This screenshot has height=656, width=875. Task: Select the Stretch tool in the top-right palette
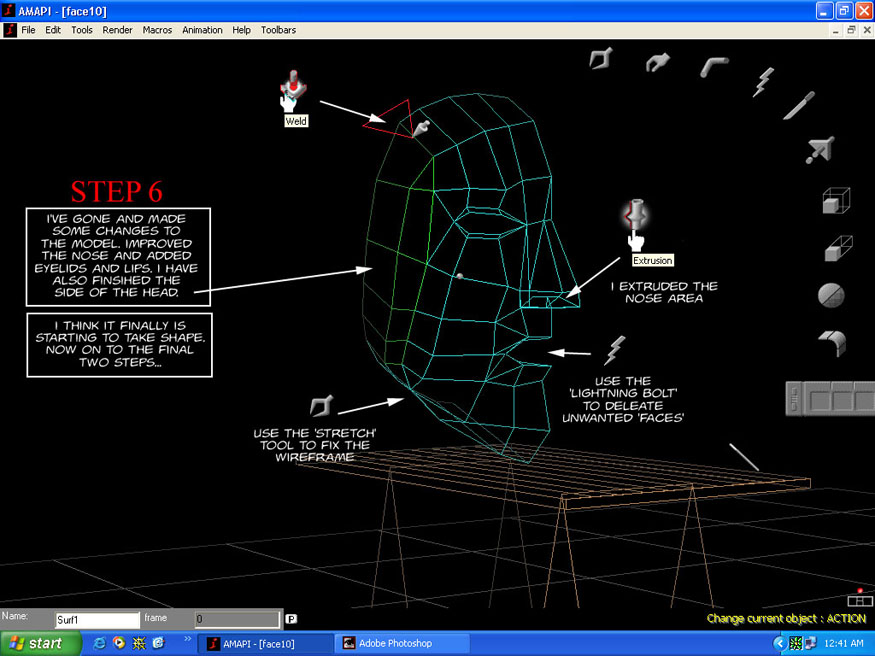pos(600,59)
